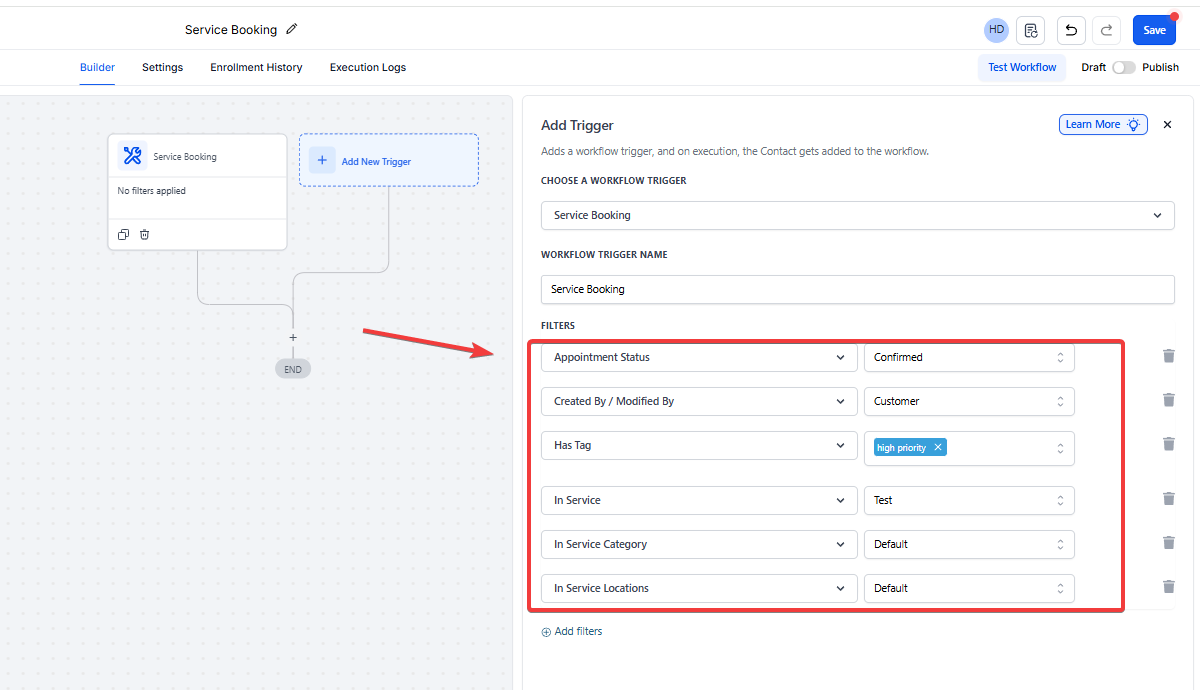Click the undo arrow icon

tap(1071, 30)
